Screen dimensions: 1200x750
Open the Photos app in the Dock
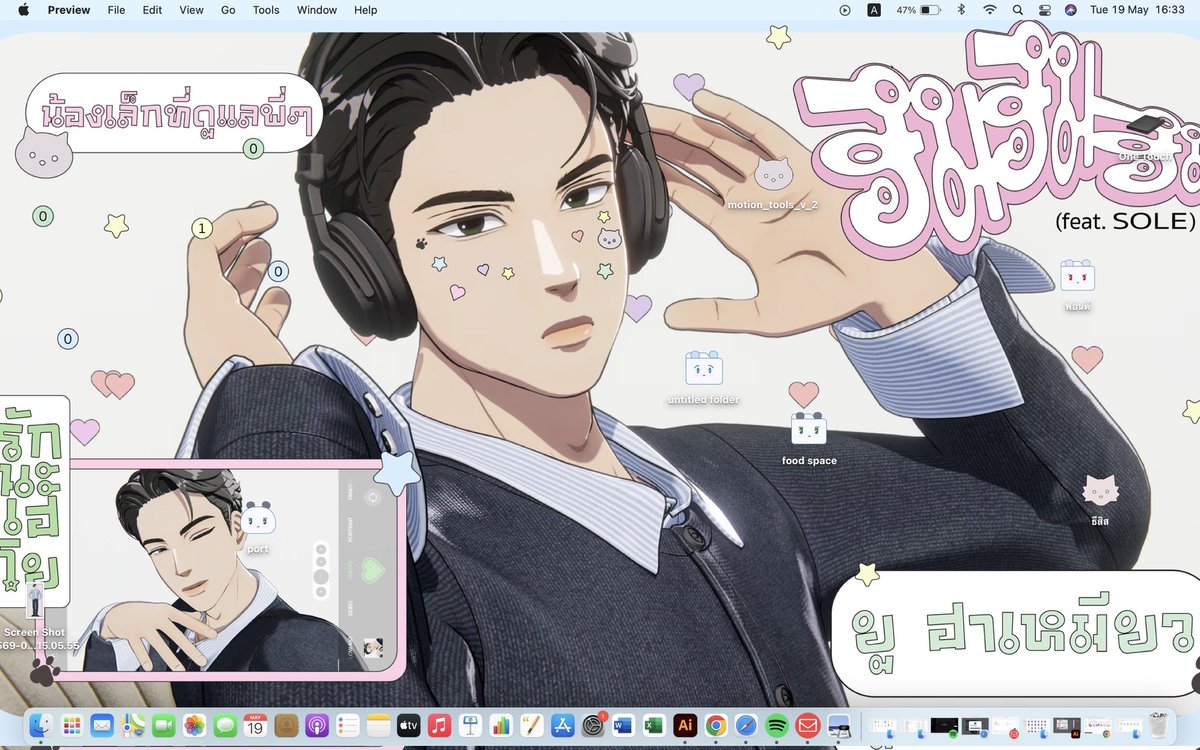(194, 725)
